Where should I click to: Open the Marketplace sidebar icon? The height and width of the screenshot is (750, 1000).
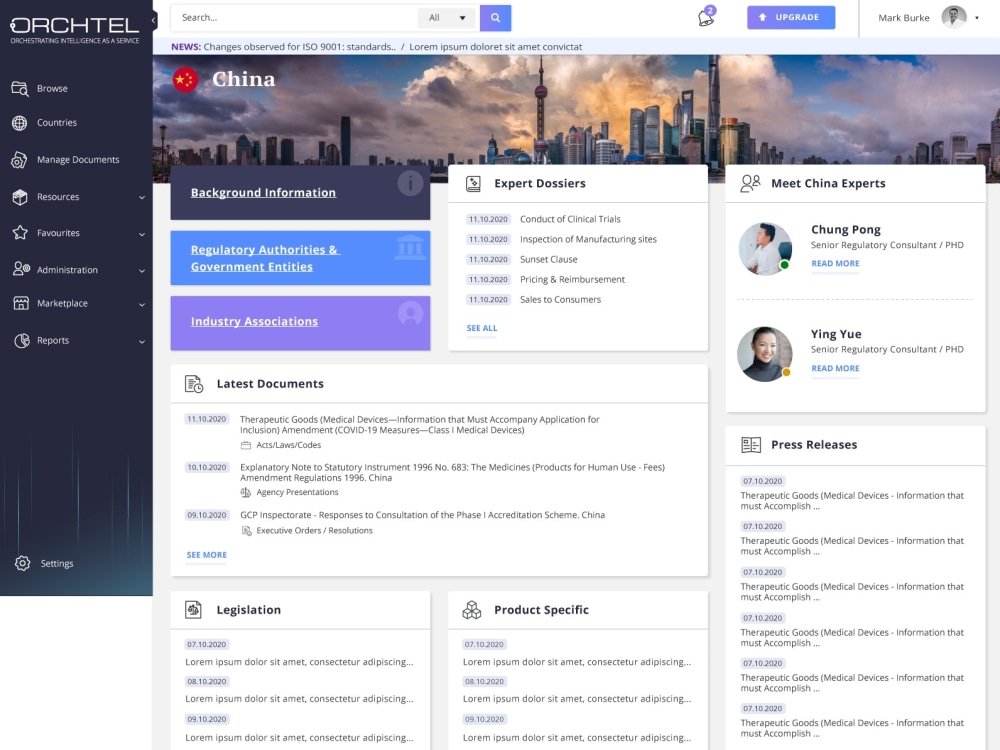20,303
